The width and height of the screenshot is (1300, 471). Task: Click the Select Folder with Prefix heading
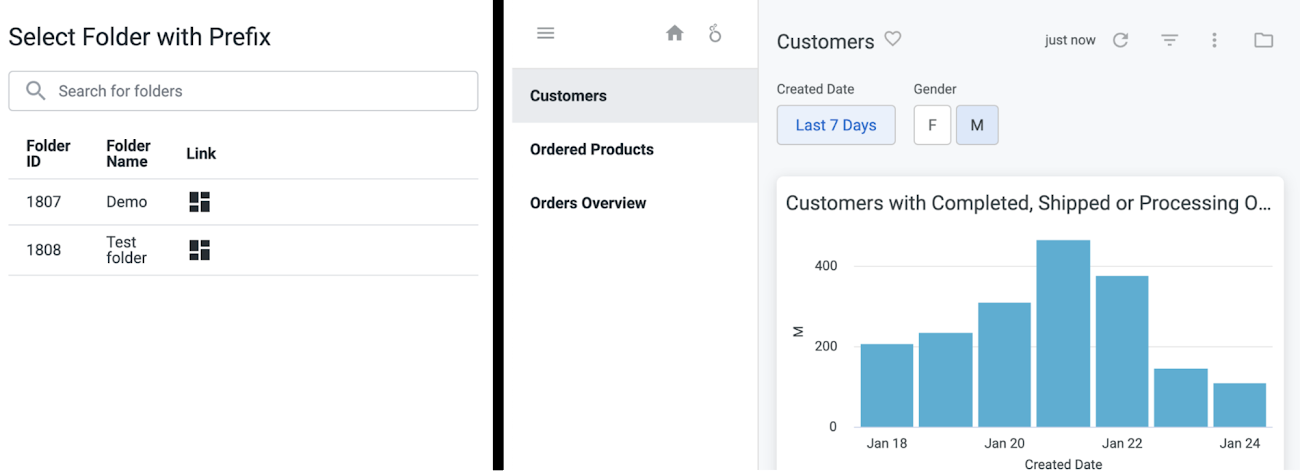140,37
